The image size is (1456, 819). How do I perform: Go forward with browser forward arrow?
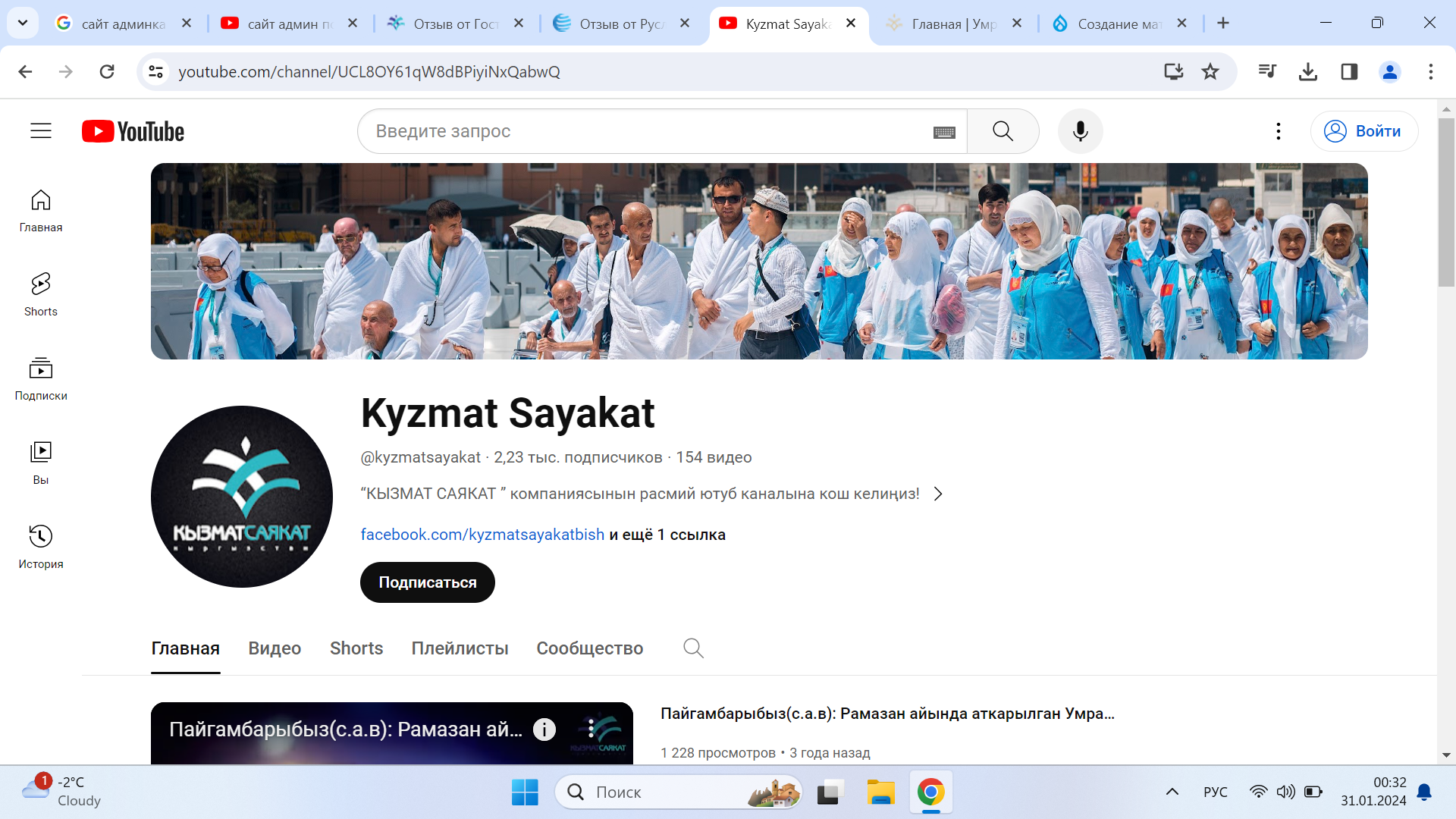66,71
